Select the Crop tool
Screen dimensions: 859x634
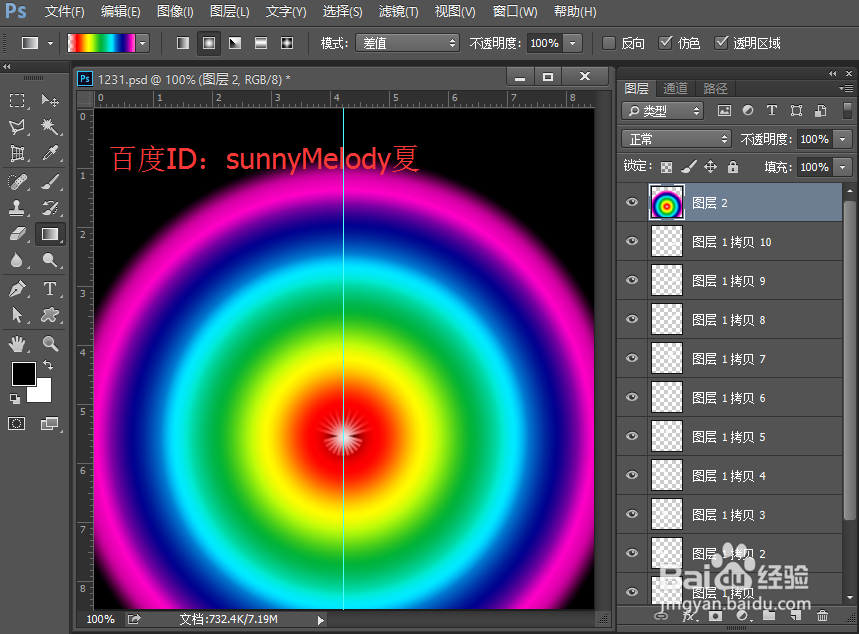coord(17,153)
